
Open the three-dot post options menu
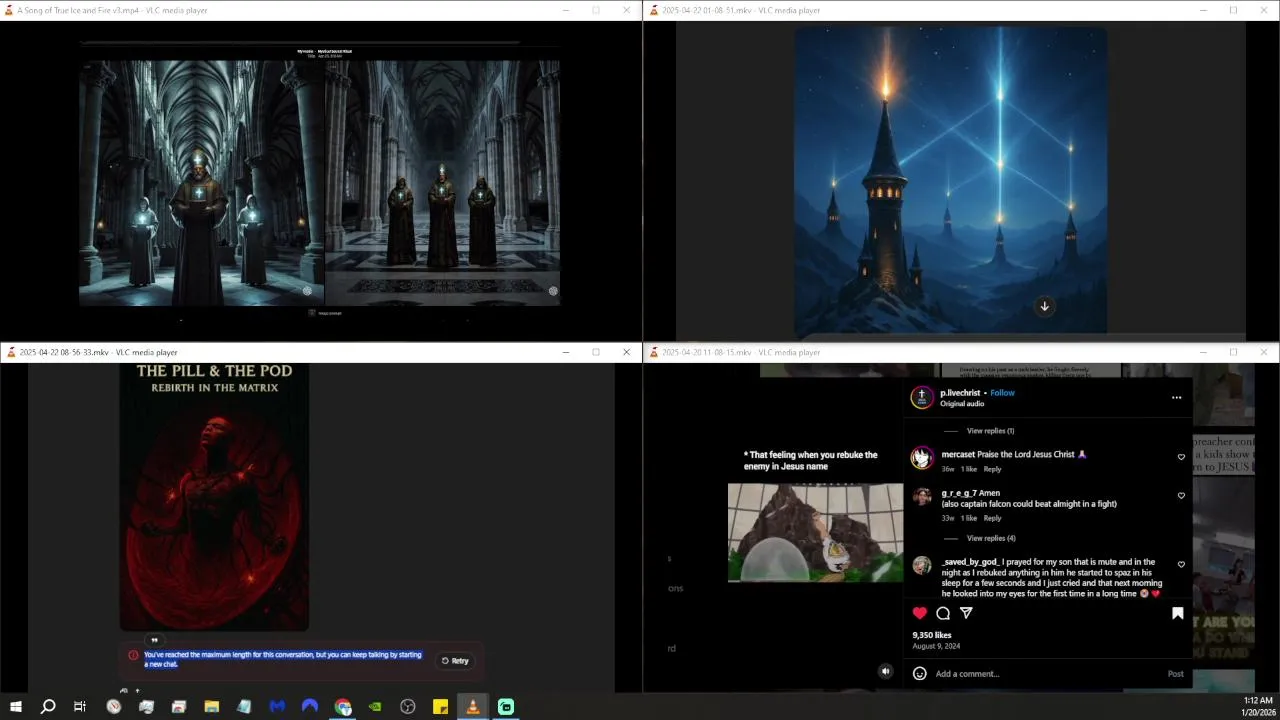1176,398
